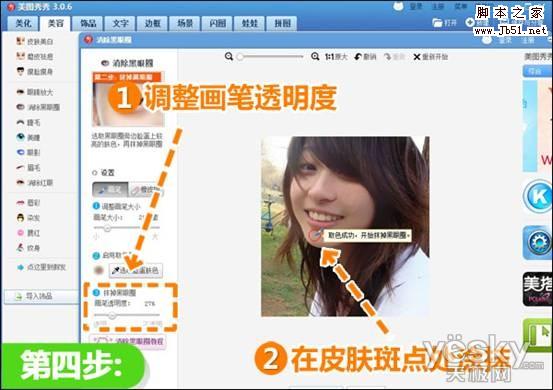This screenshot has width=553, height=390.
Task: Click the cat avatar login icon
Action: click(399, 6)
